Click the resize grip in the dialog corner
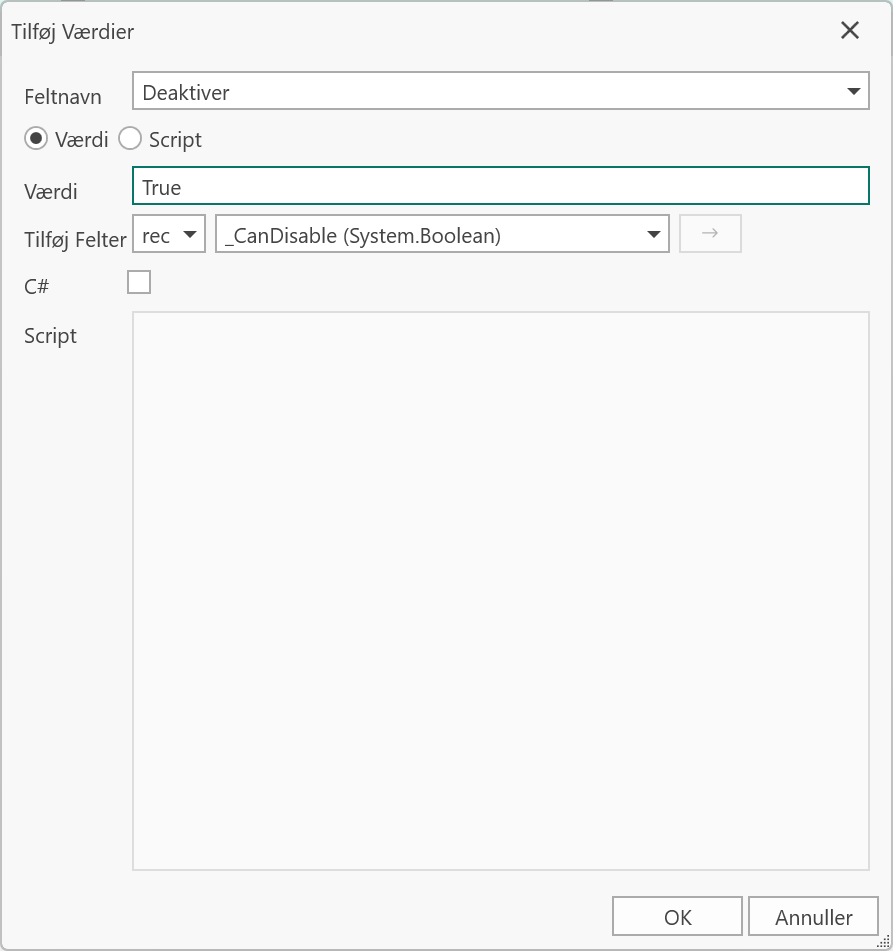 884,942
